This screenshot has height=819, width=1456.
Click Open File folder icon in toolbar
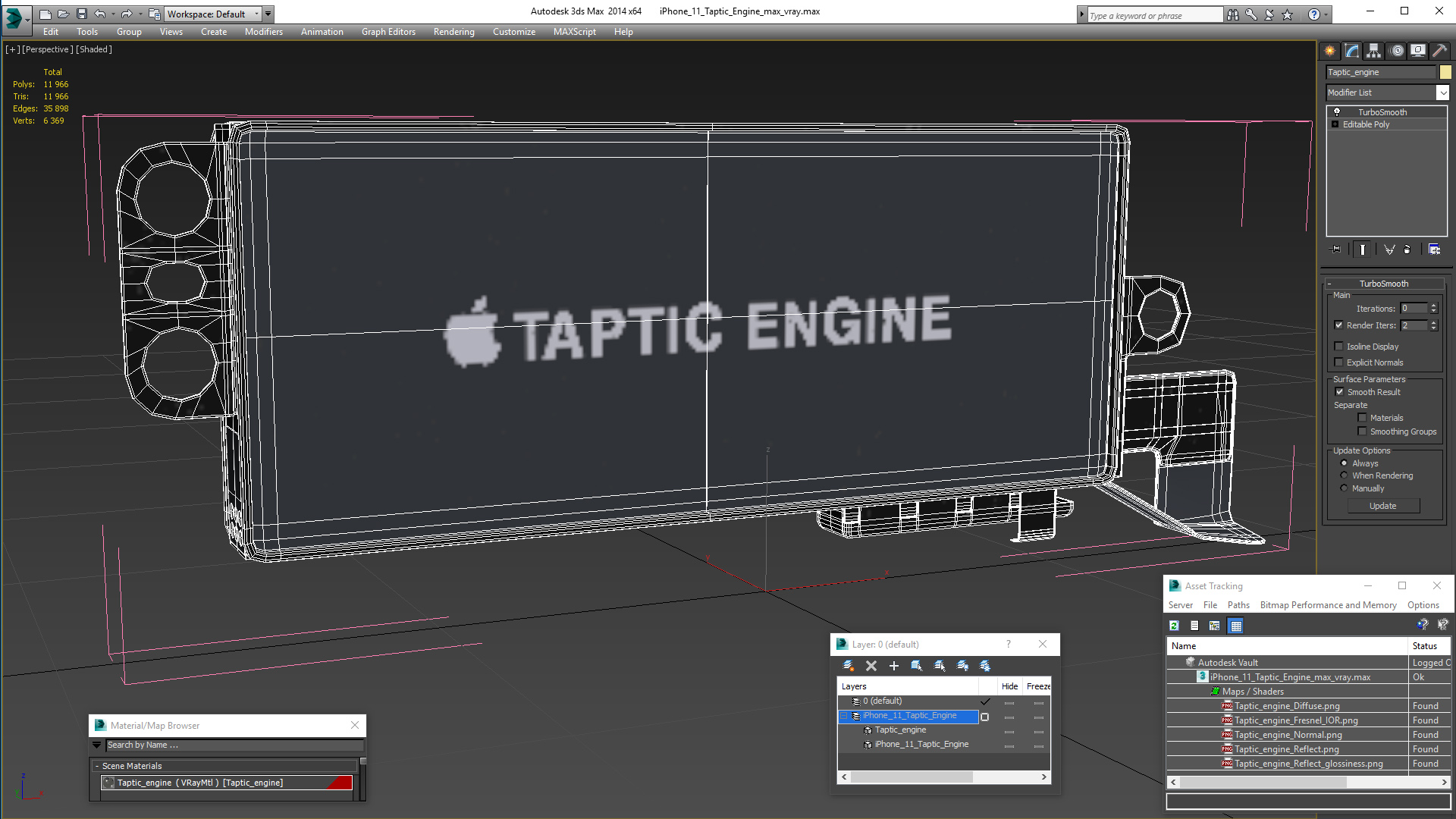coord(64,14)
